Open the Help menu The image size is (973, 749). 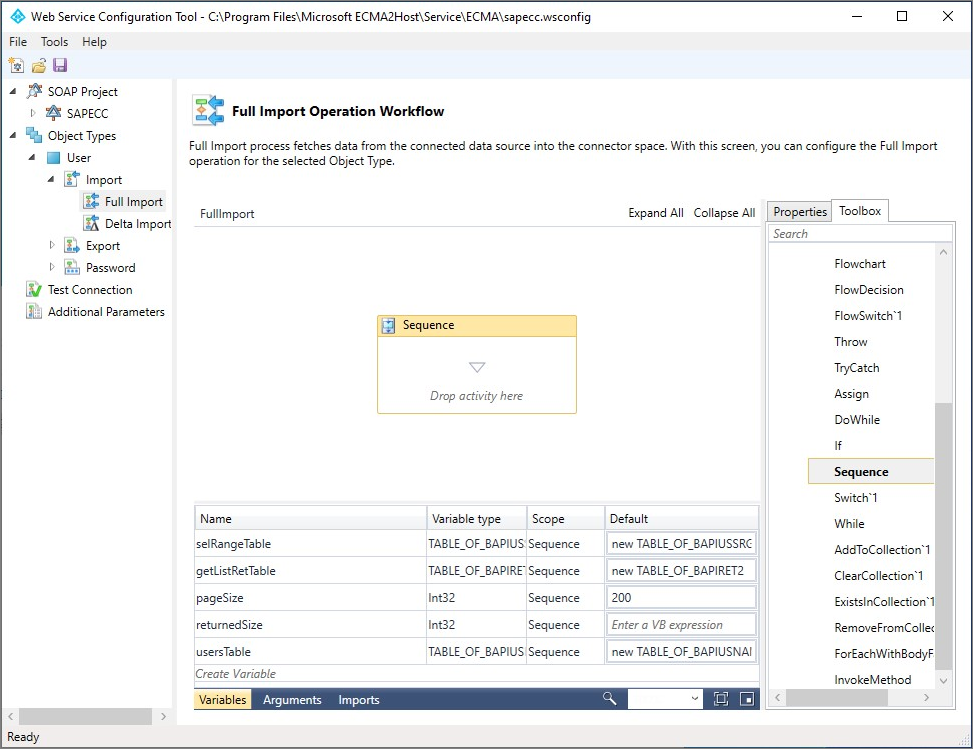94,42
